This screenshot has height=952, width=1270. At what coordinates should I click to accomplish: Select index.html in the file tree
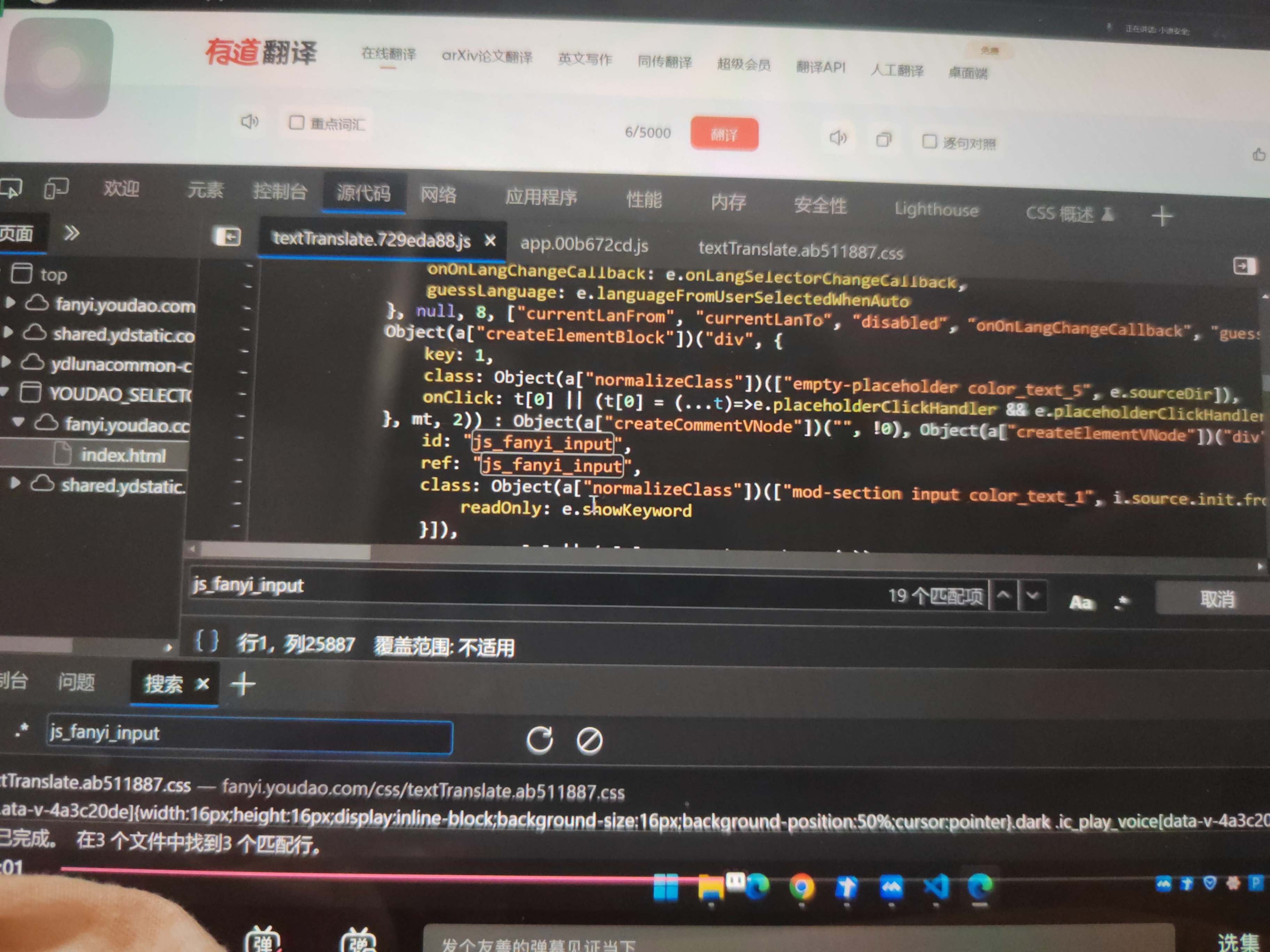coord(123,455)
